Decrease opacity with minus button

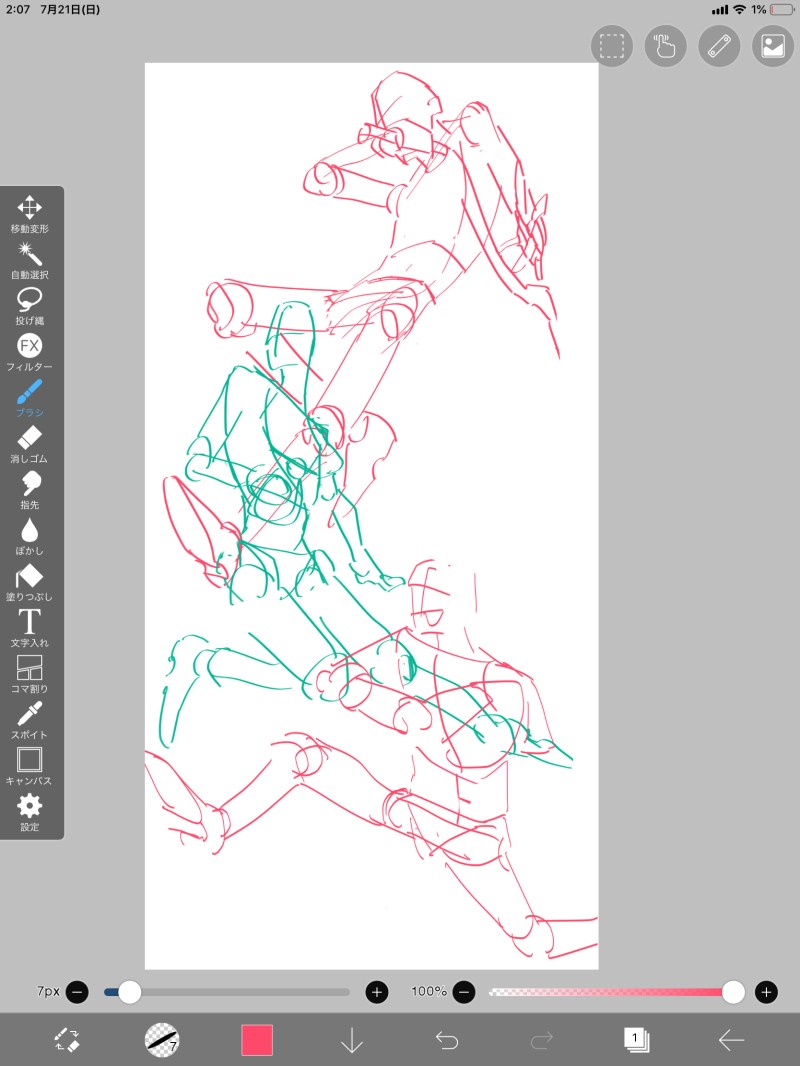click(464, 993)
